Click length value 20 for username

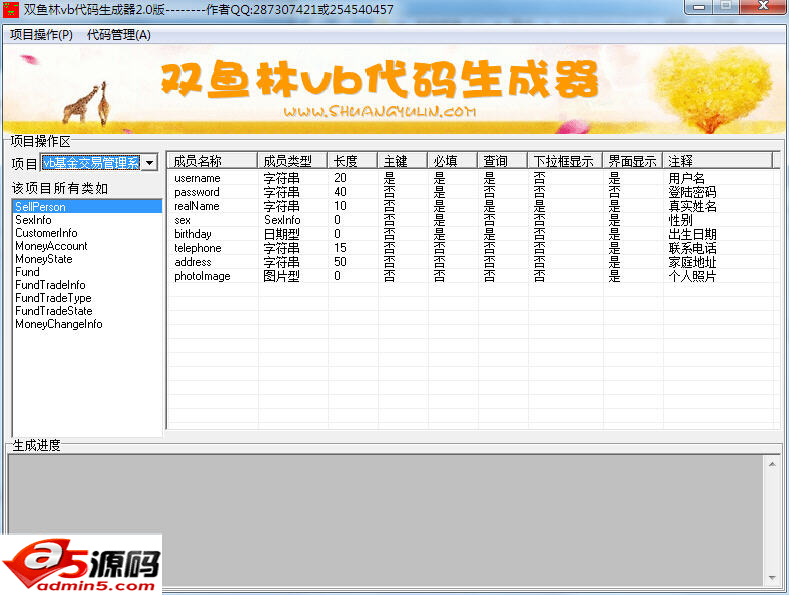click(x=340, y=178)
